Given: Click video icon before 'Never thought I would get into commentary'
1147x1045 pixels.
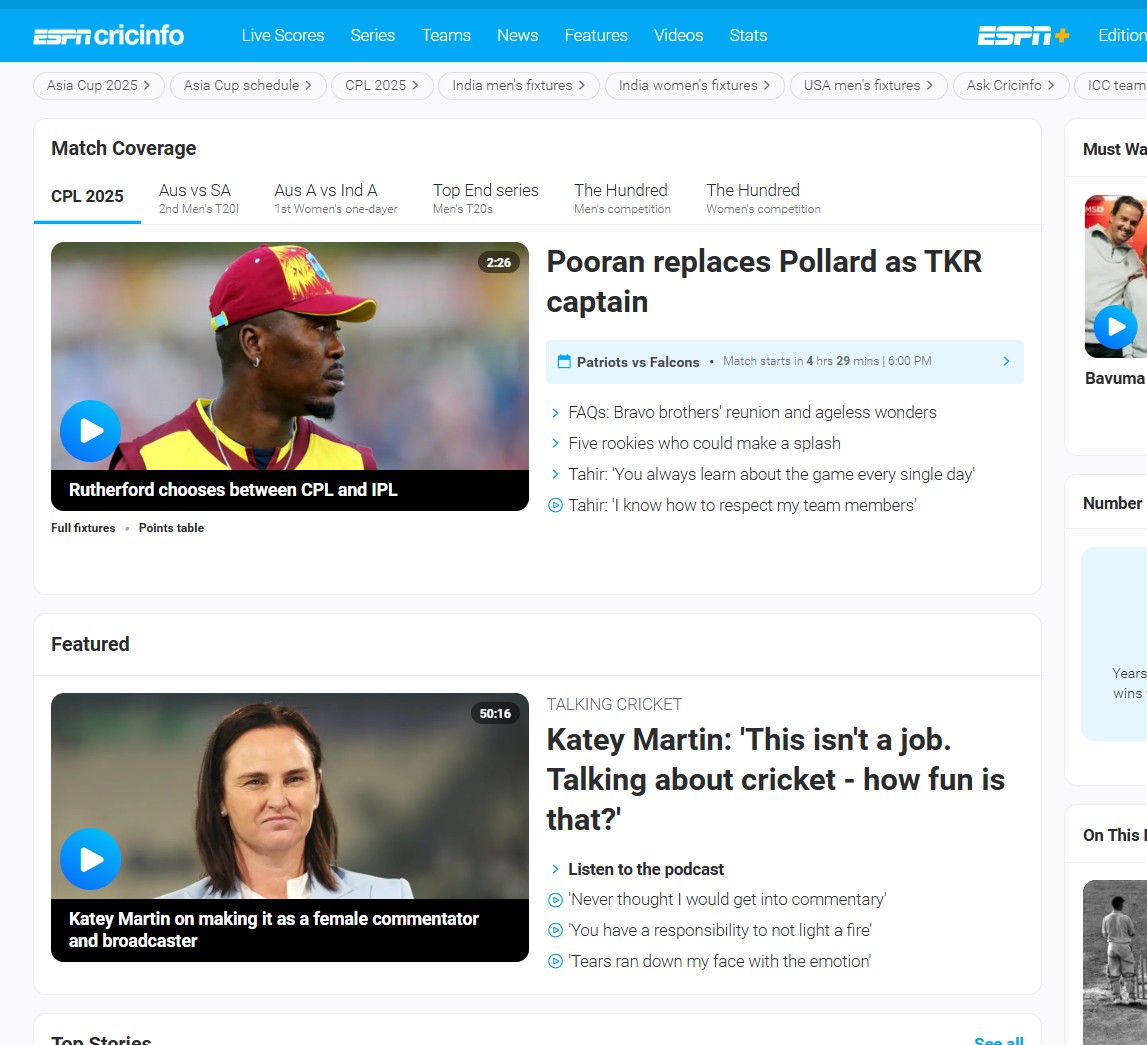Looking at the screenshot, I should coord(555,899).
